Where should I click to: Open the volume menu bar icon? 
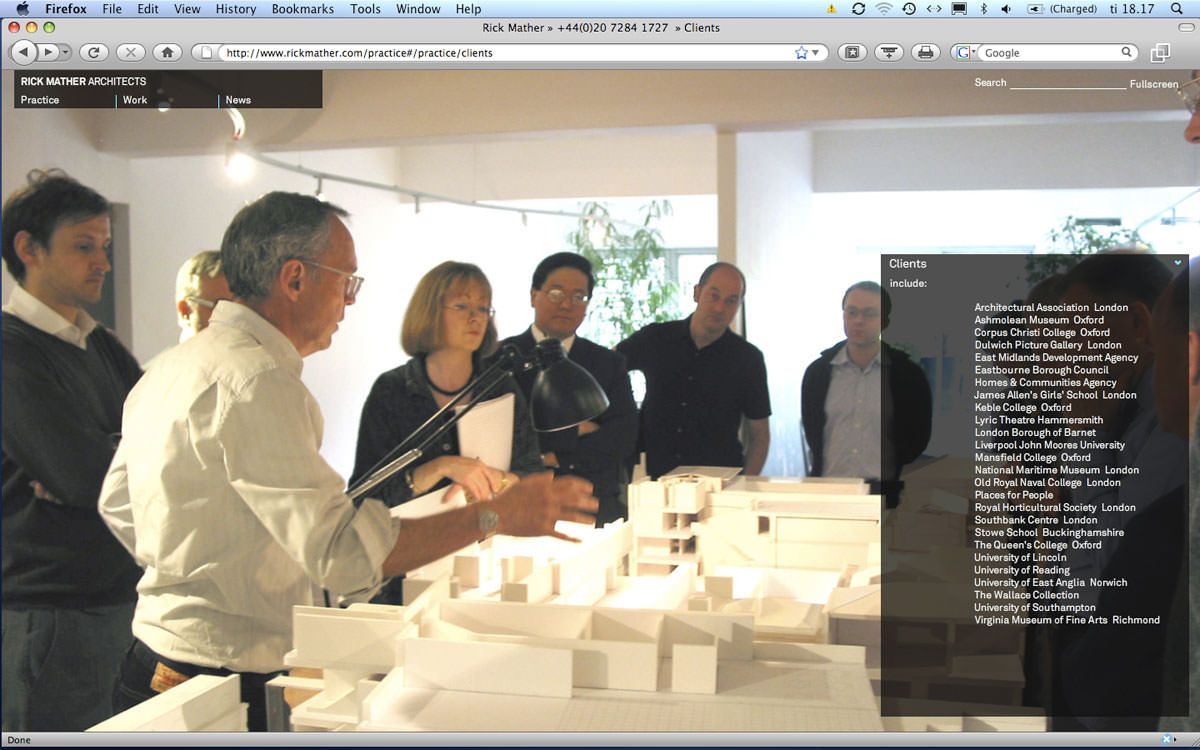tap(1005, 9)
